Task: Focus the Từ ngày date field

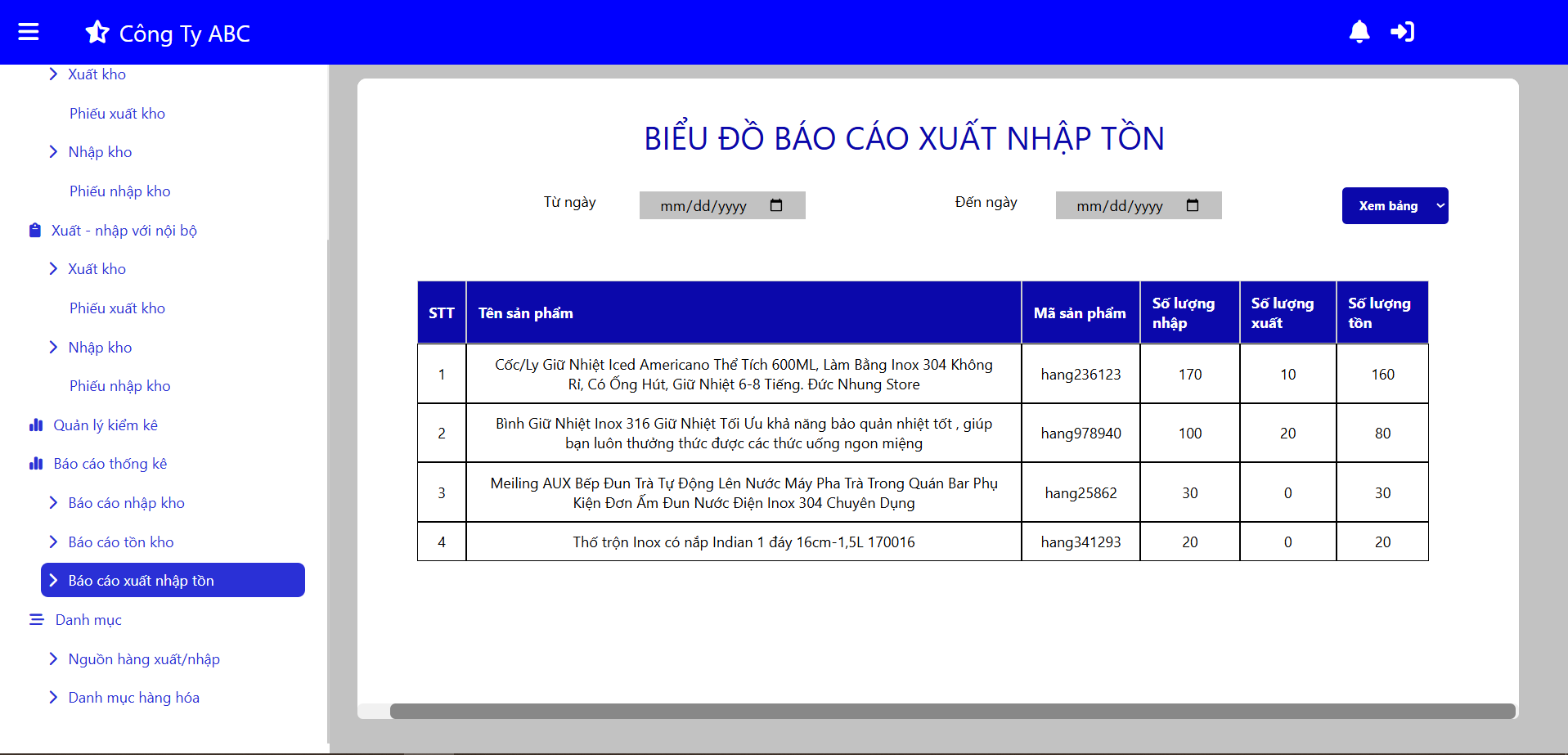Action: [722, 205]
